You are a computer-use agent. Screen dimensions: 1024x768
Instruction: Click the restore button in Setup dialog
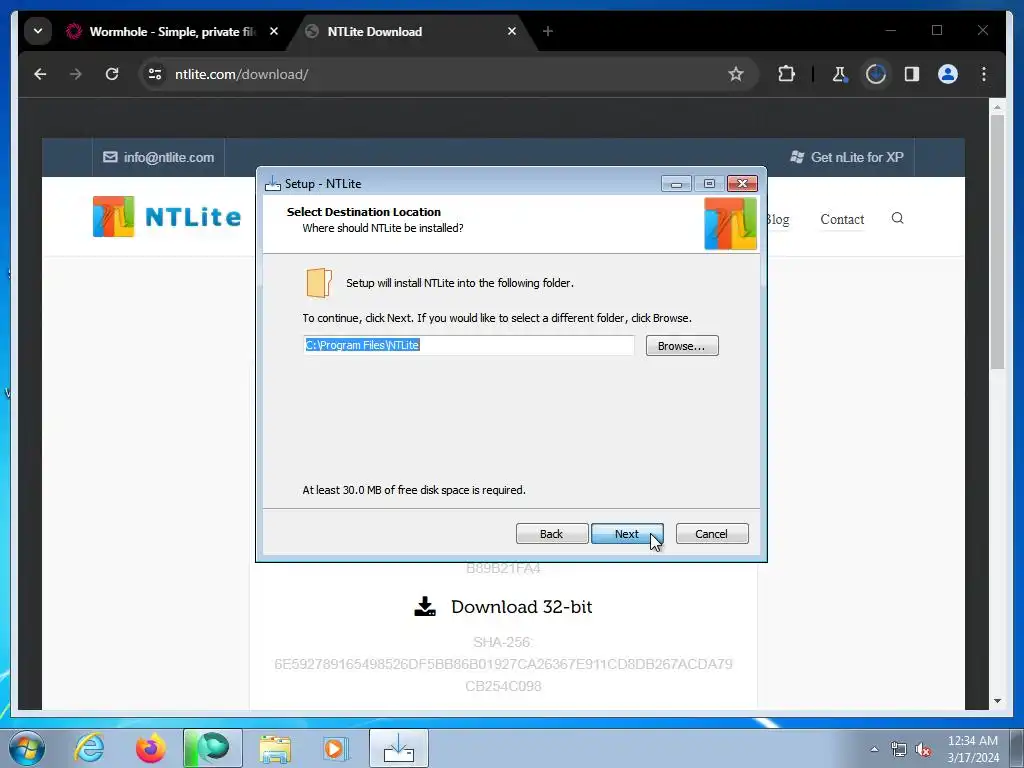click(709, 184)
